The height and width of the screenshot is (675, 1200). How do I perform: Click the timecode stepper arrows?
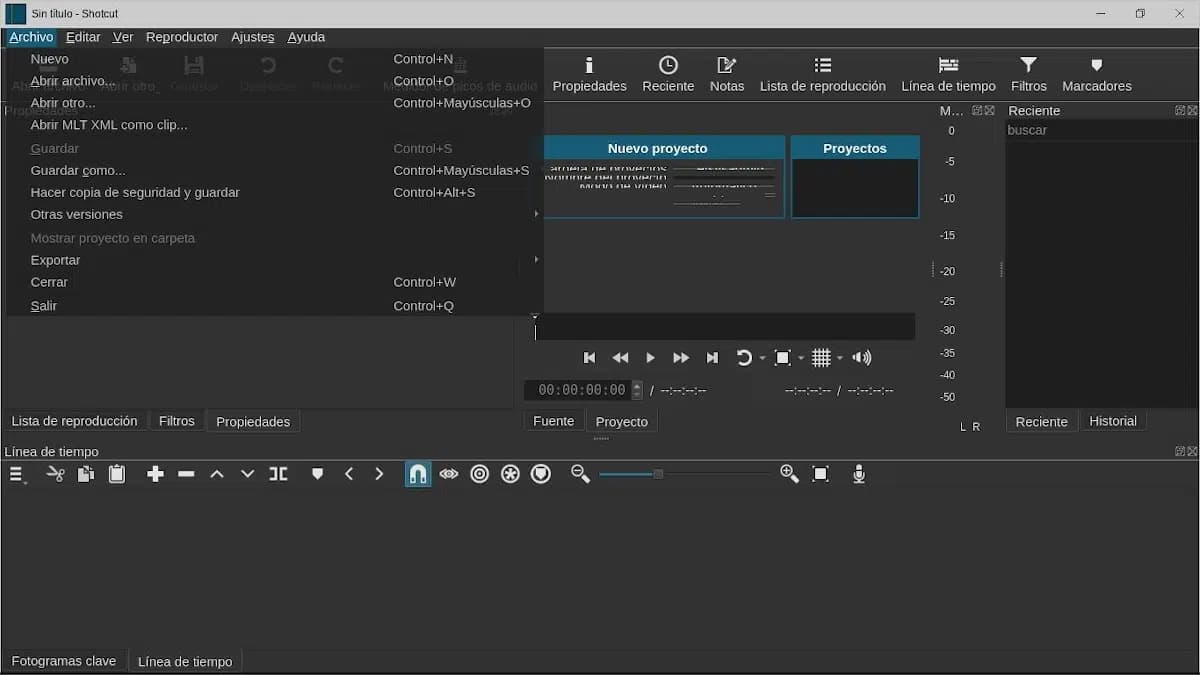pos(637,390)
